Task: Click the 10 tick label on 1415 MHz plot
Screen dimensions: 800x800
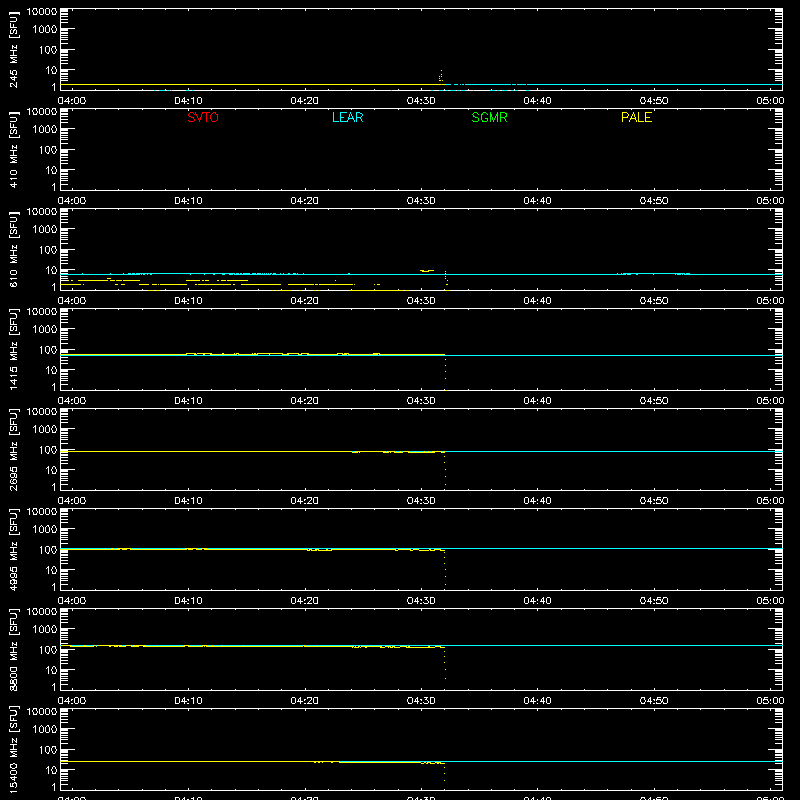Action: [x=51, y=370]
